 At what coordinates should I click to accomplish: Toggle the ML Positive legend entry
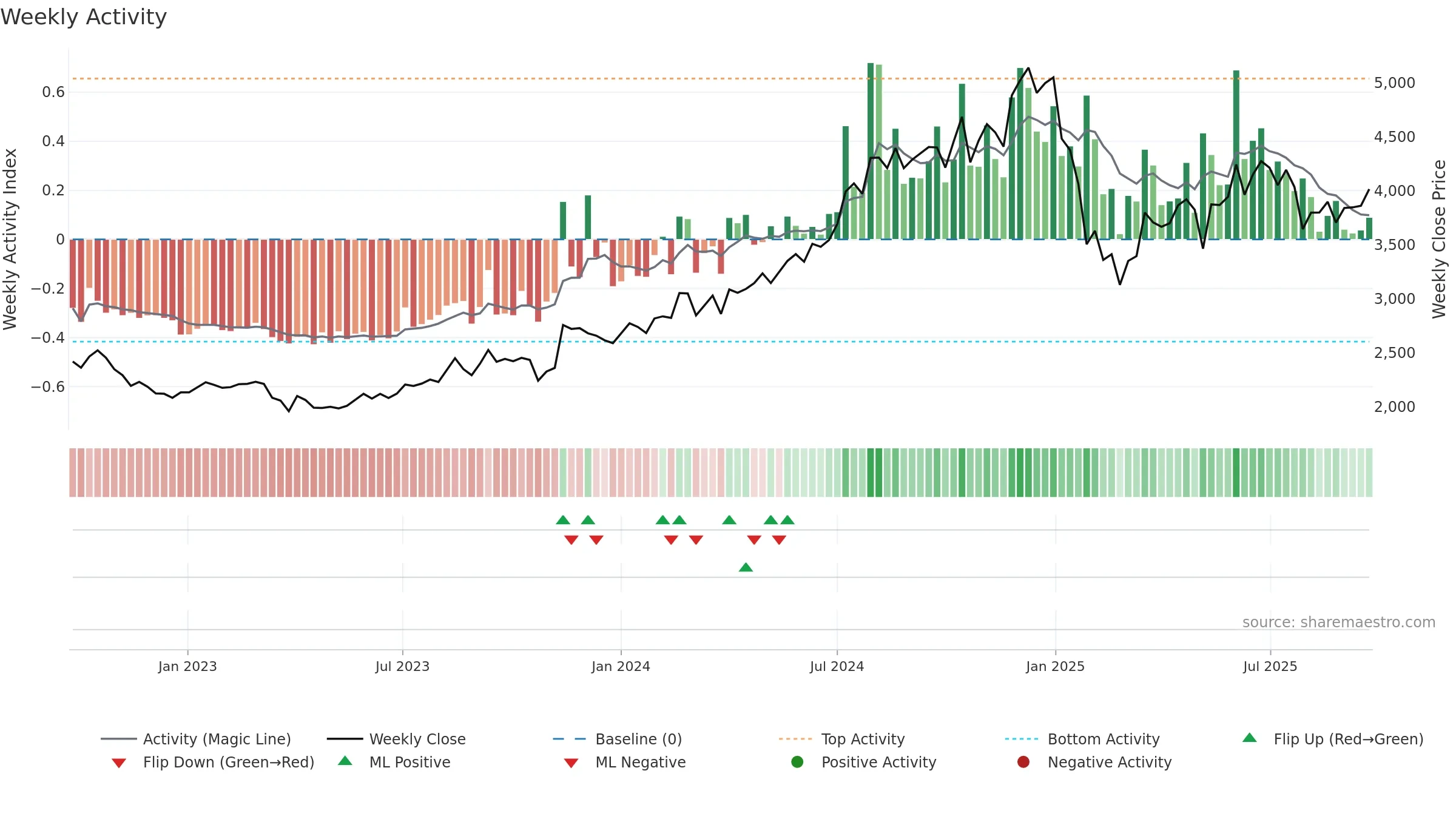tap(394, 762)
